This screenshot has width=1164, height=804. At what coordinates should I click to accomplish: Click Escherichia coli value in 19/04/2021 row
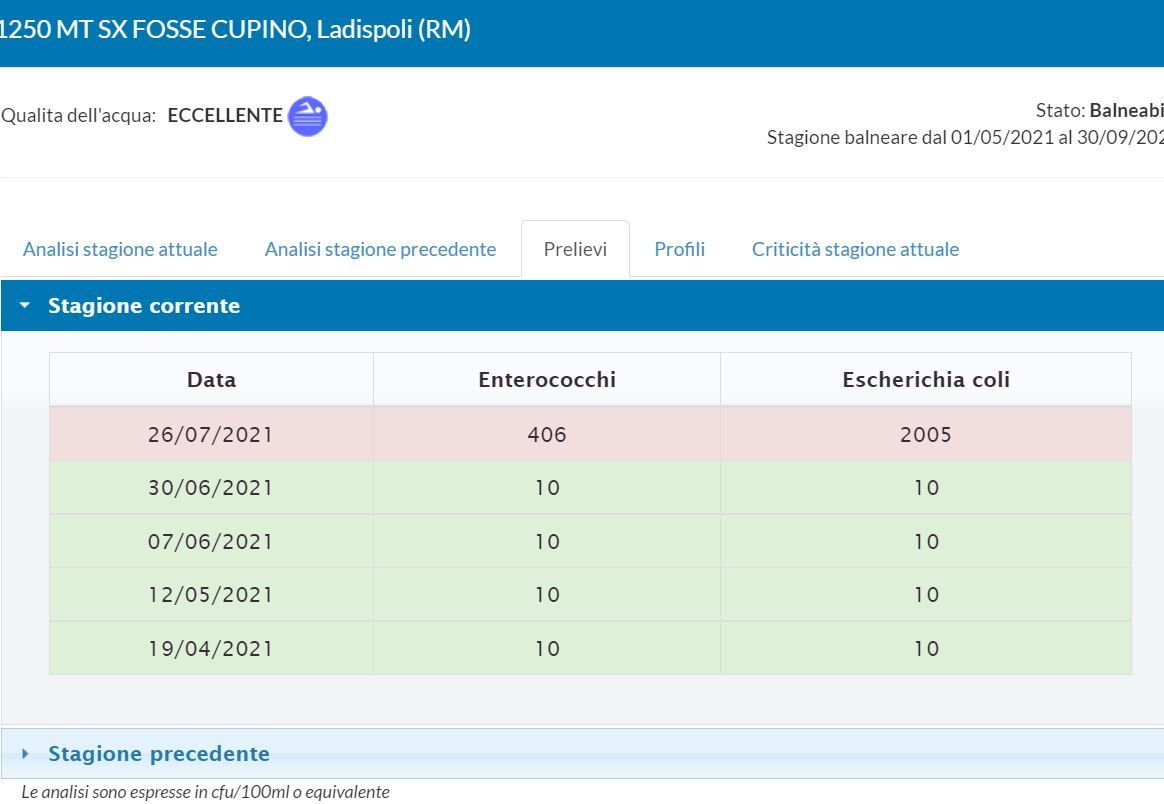point(926,648)
